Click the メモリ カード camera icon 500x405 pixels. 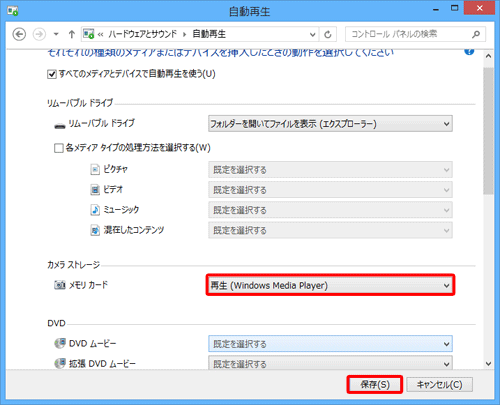[60, 285]
